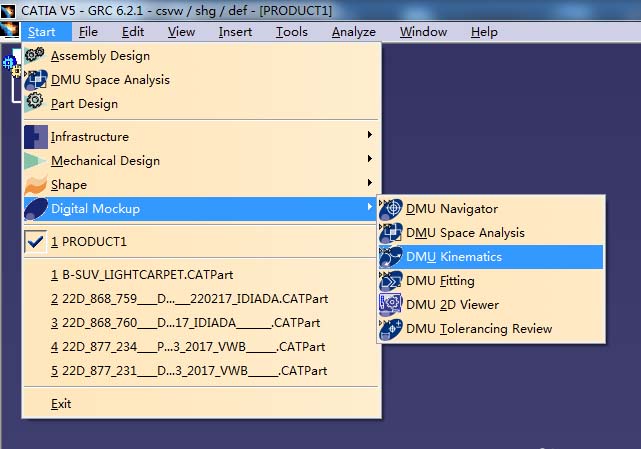
Task: Open recent file 22D_877_234 VWB.CATPart
Action: (200, 347)
